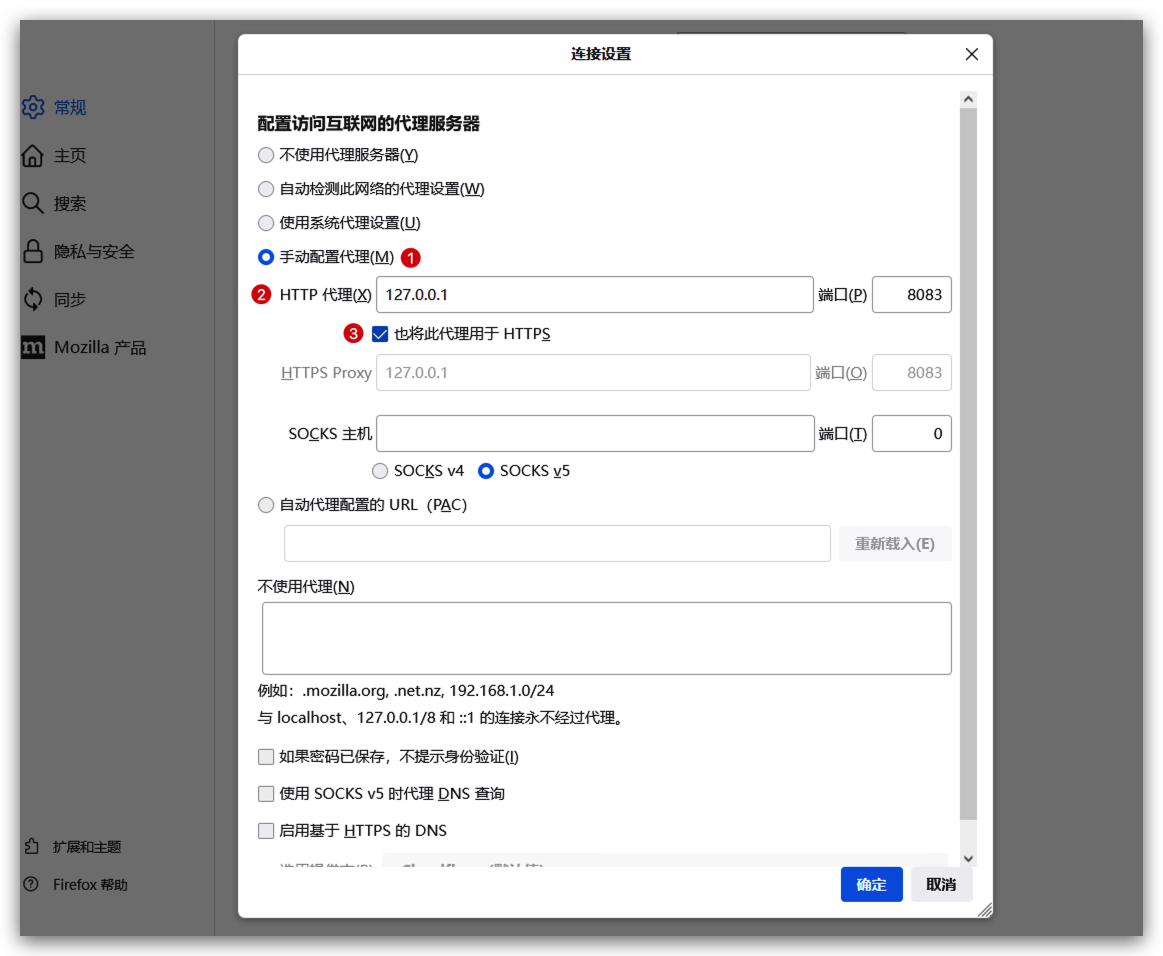This screenshot has height=956, width=1163.
Task: Click the HTTP 代理 address input field
Action: coord(594,295)
